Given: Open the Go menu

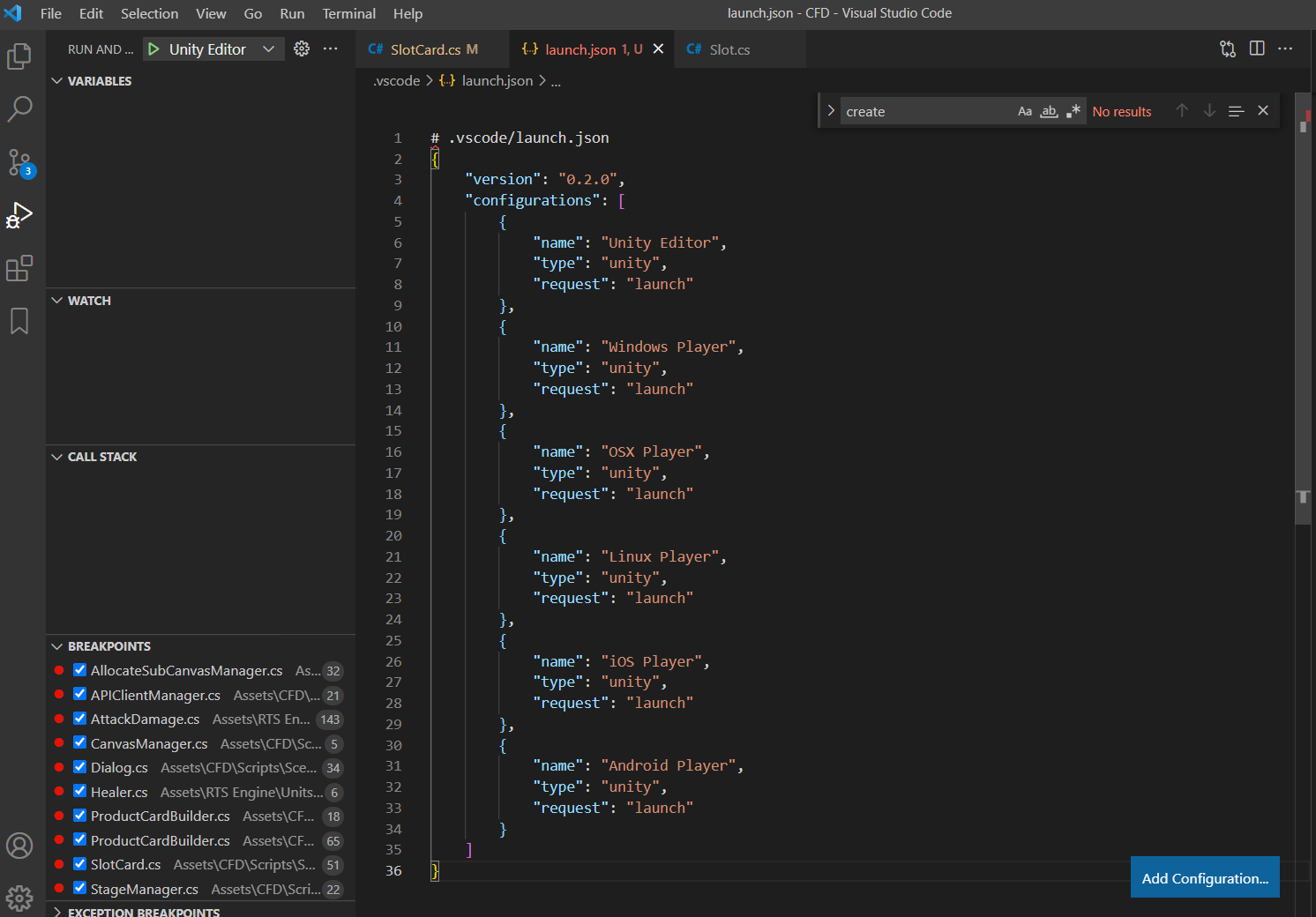Looking at the screenshot, I should [x=252, y=13].
